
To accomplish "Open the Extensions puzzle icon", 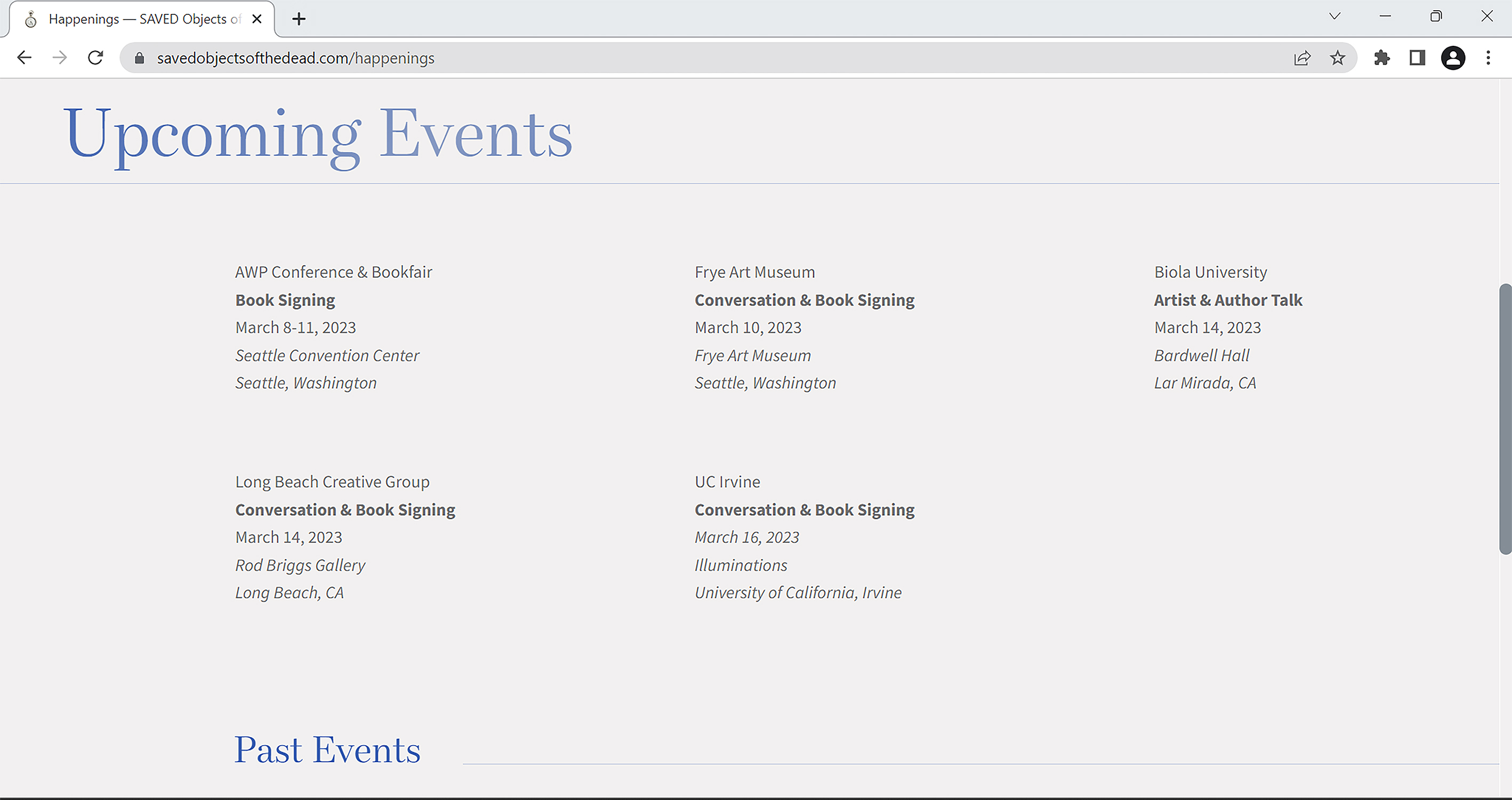I will pyautogui.click(x=1382, y=58).
